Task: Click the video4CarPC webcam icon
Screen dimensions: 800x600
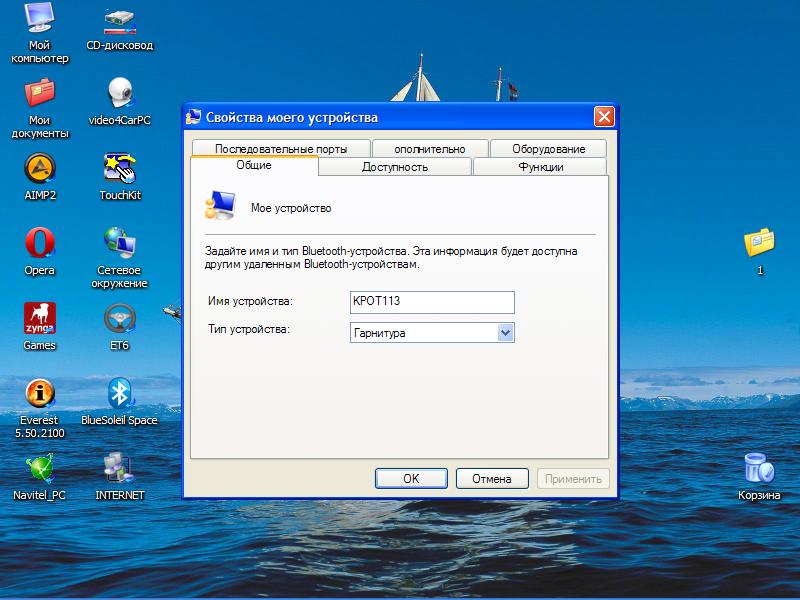Action: click(120, 92)
